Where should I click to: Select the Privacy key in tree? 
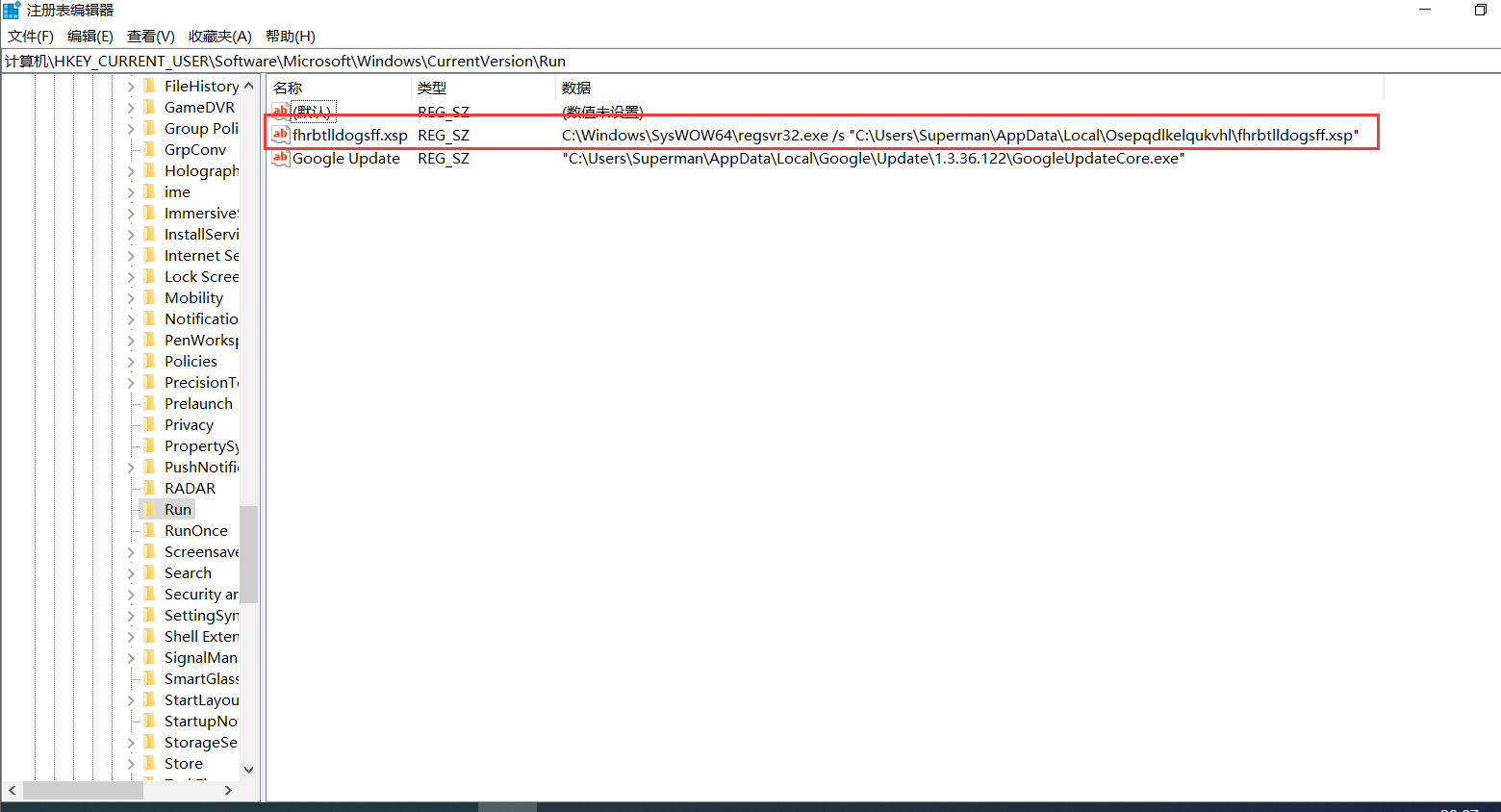pyautogui.click(x=189, y=424)
